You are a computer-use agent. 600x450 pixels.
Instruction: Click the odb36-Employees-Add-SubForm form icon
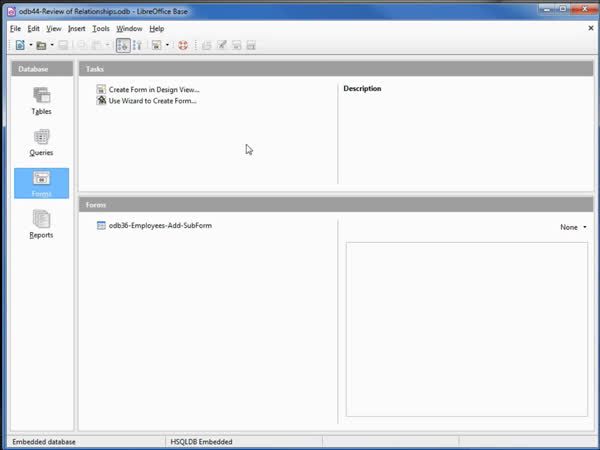[101, 226]
